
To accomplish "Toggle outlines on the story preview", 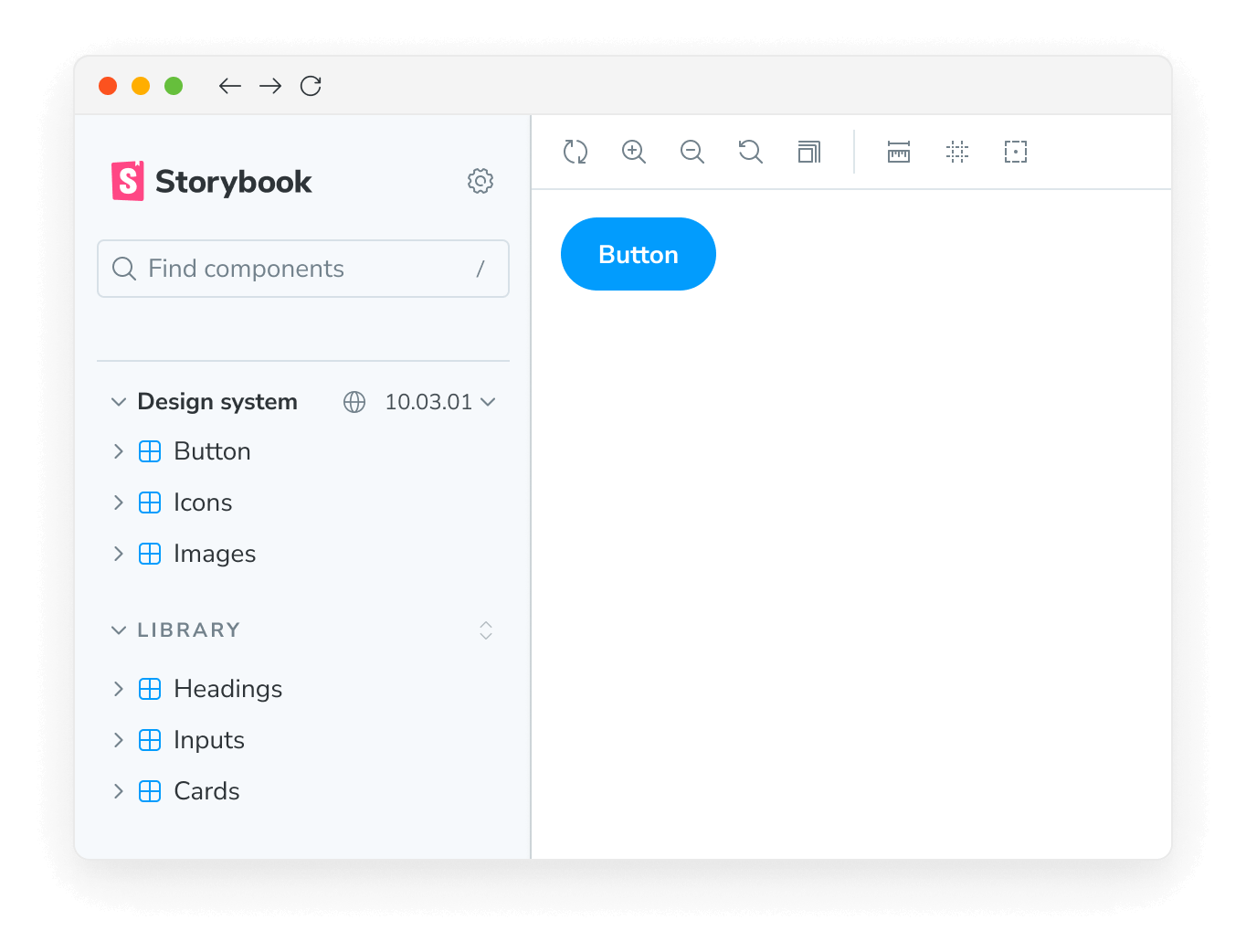I will (x=1015, y=152).
